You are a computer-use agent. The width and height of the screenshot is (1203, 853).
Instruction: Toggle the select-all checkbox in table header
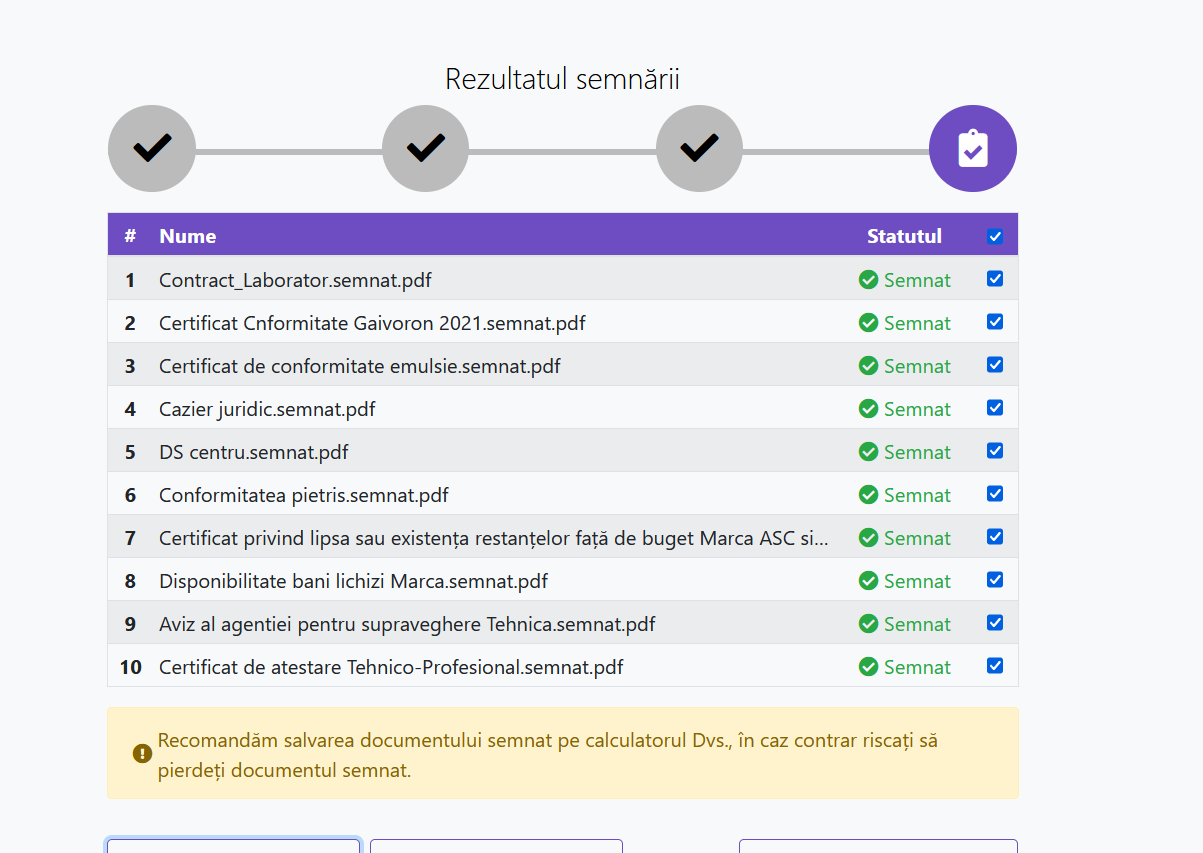[995, 237]
